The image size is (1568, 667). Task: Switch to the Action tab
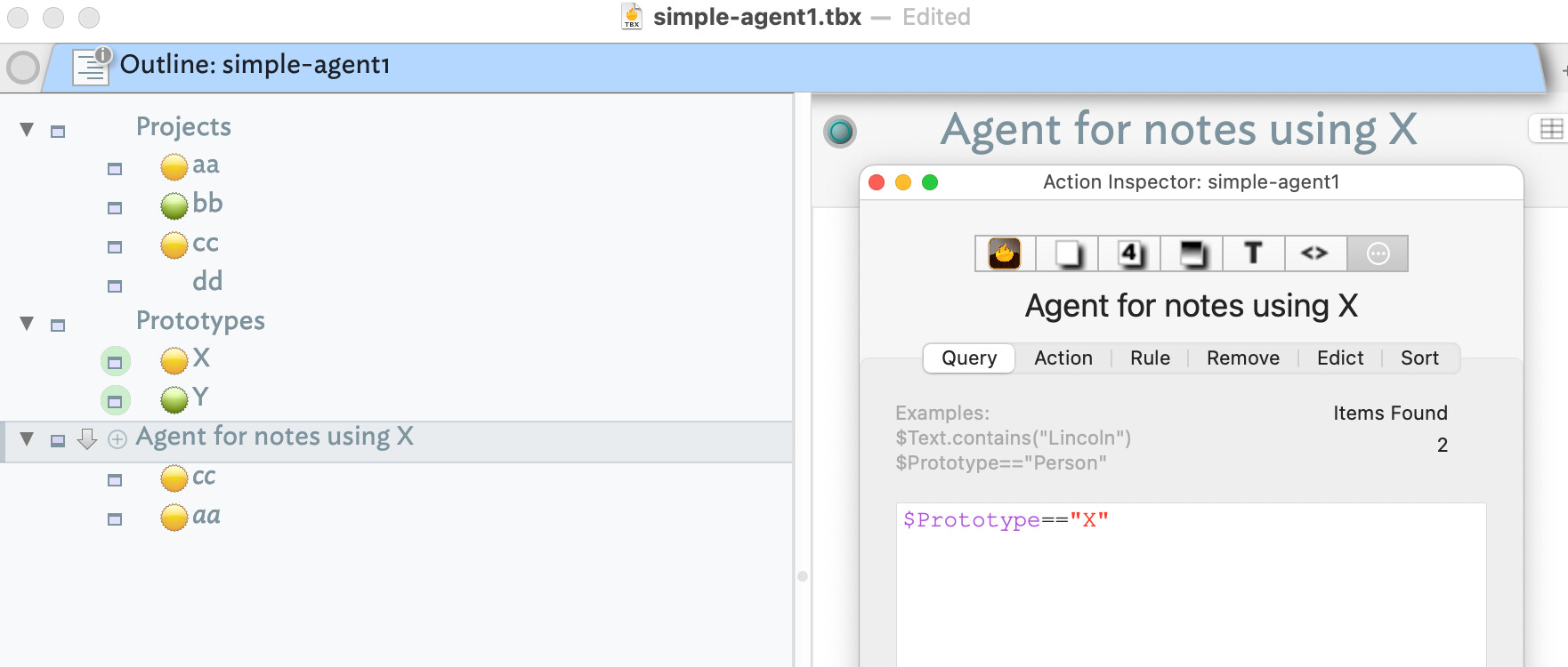point(1063,358)
